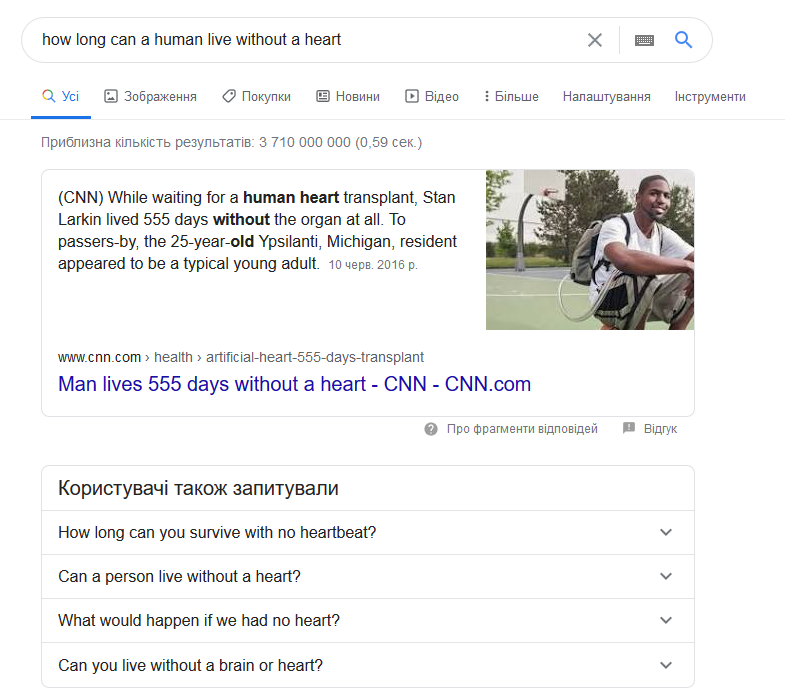Expand "How long can you survive with no heartbeat?"
Viewport: 785px width, 689px height.
pos(367,533)
